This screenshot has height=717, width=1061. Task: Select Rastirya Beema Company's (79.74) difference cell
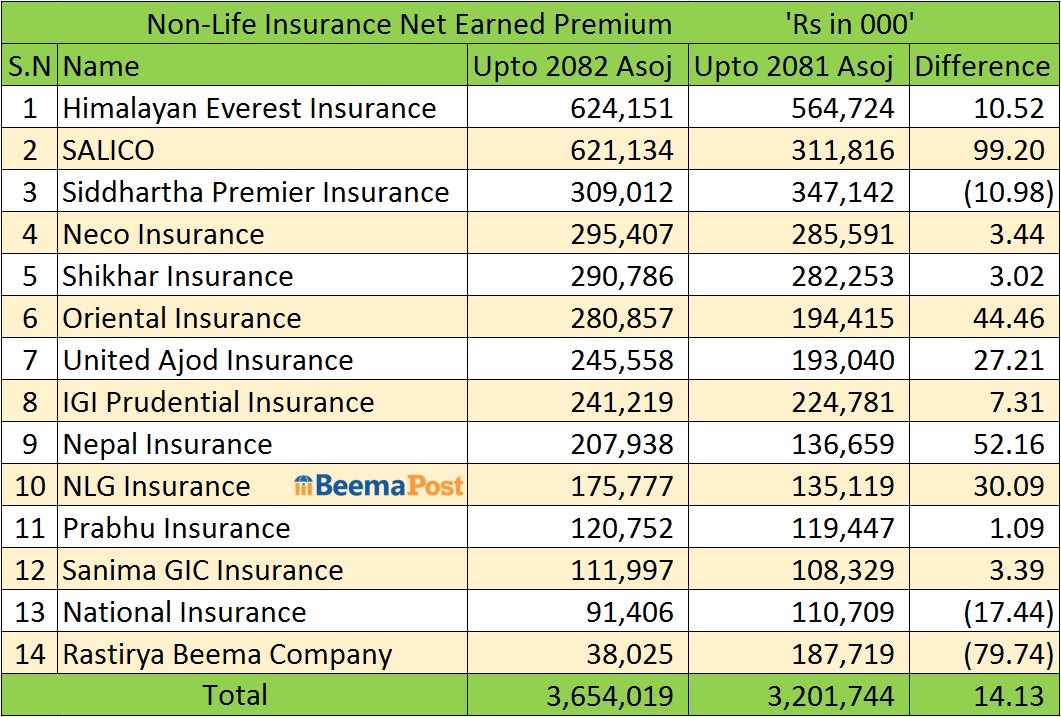(x=1008, y=654)
